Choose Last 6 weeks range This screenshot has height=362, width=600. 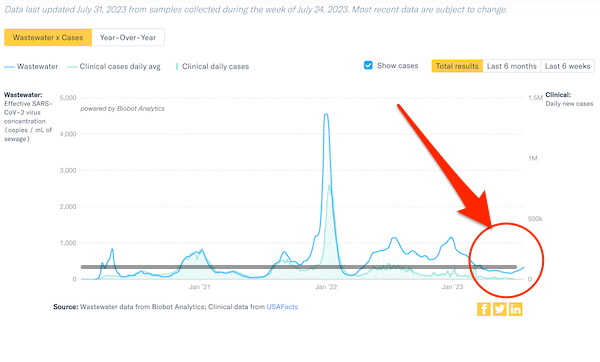pyautogui.click(x=567, y=66)
